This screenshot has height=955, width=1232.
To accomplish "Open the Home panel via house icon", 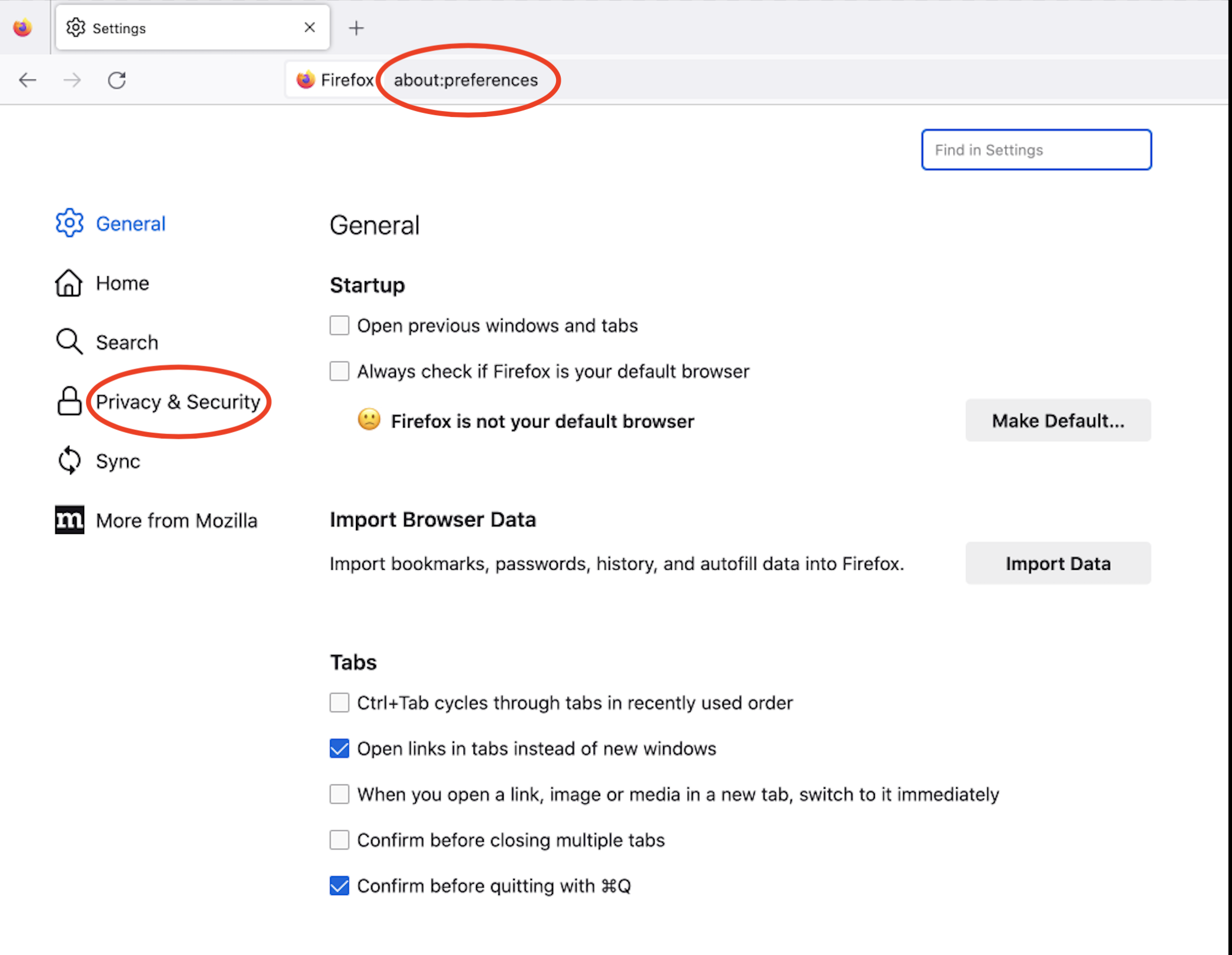I will click(69, 283).
